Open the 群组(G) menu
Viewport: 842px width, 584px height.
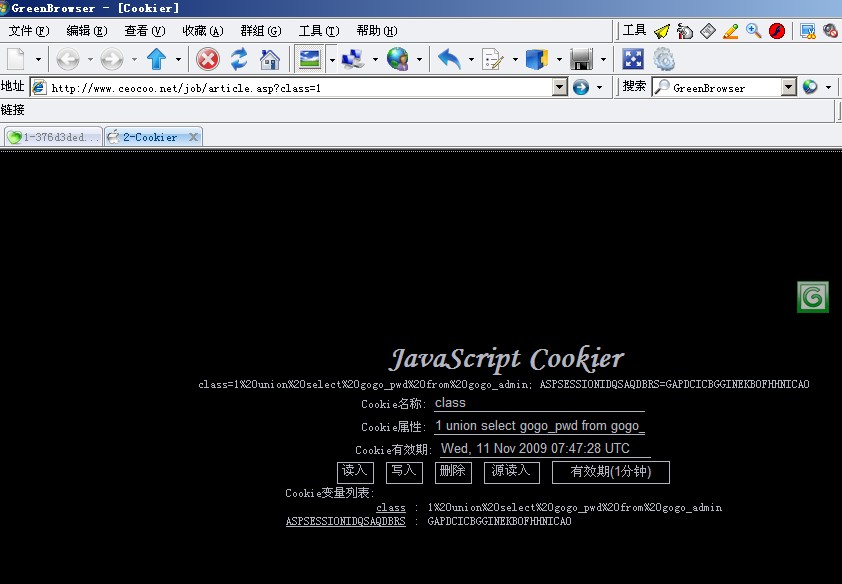[261, 31]
